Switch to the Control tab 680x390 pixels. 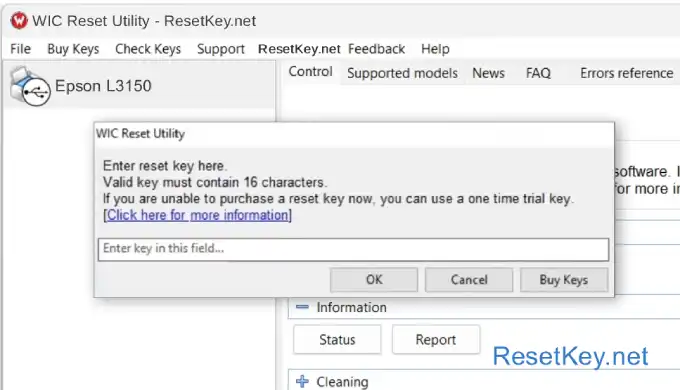311,72
